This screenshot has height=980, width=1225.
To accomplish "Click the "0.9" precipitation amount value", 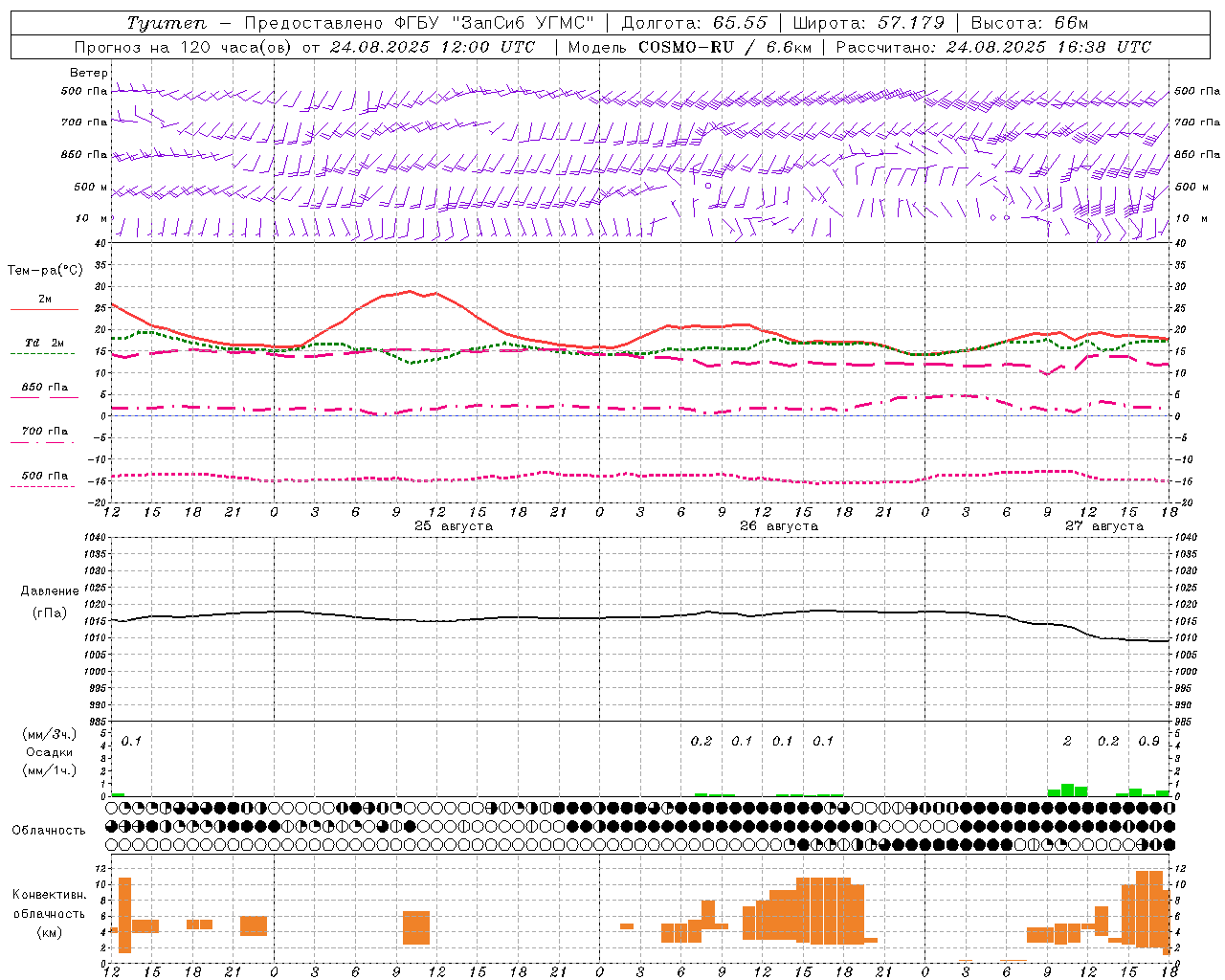I will click(1148, 741).
